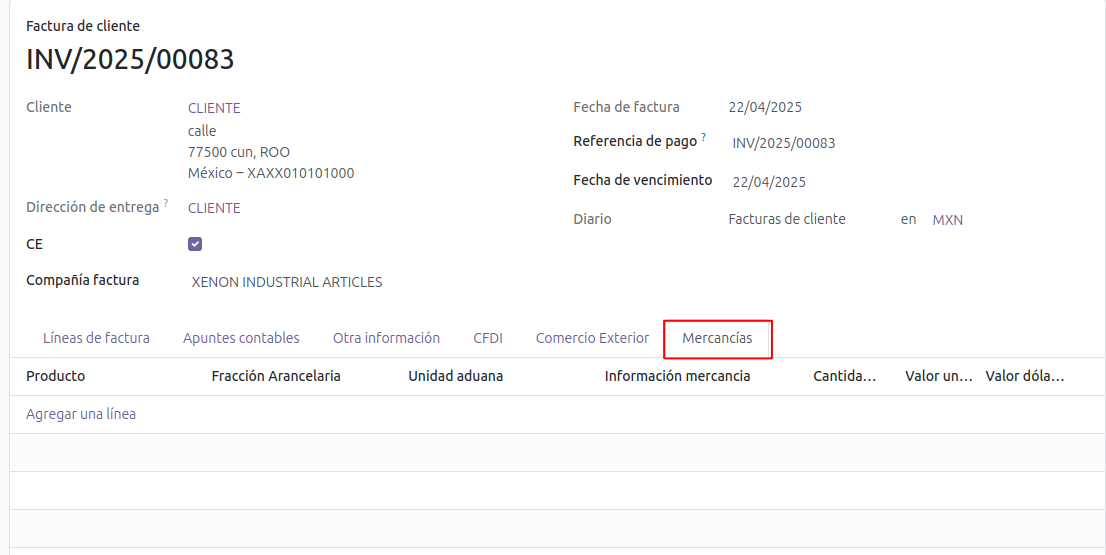The image size is (1106, 555).
Task: Switch to the Apuntes contables tab
Action: pyautogui.click(x=241, y=338)
